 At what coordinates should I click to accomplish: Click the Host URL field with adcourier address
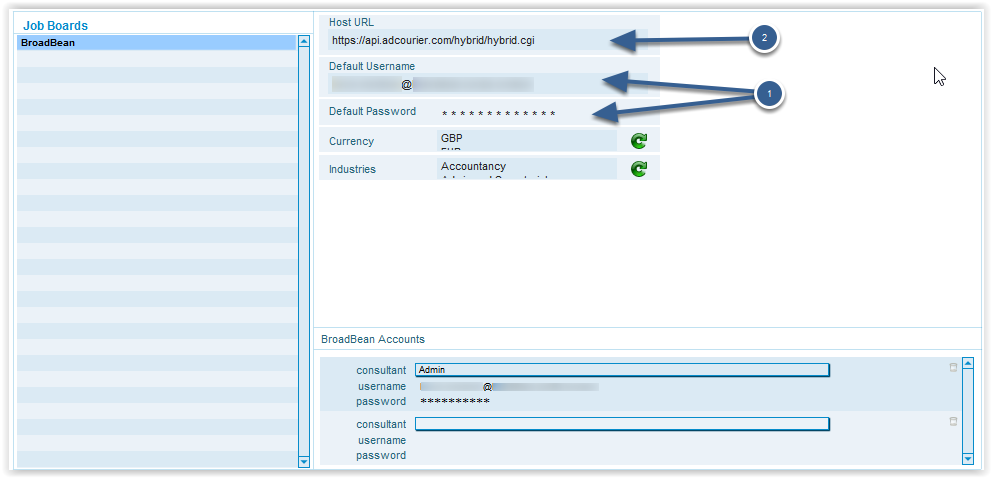click(487, 40)
